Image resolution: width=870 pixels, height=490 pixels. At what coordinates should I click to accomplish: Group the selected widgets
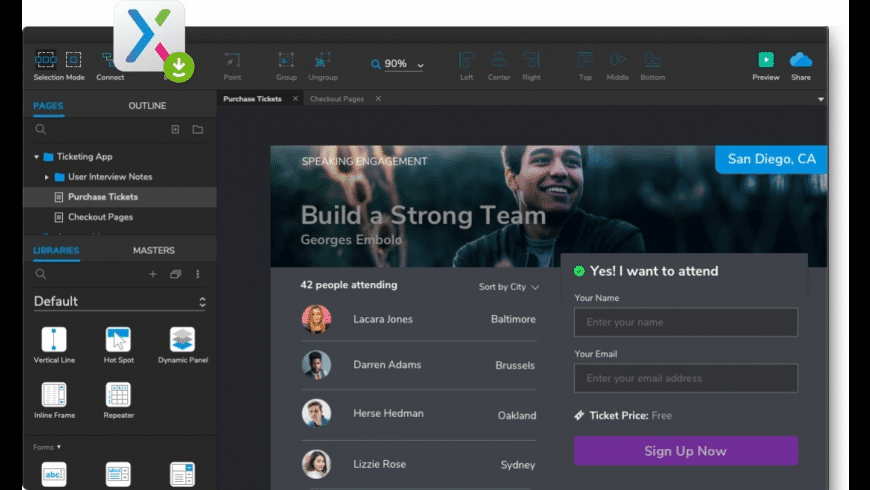coord(286,66)
